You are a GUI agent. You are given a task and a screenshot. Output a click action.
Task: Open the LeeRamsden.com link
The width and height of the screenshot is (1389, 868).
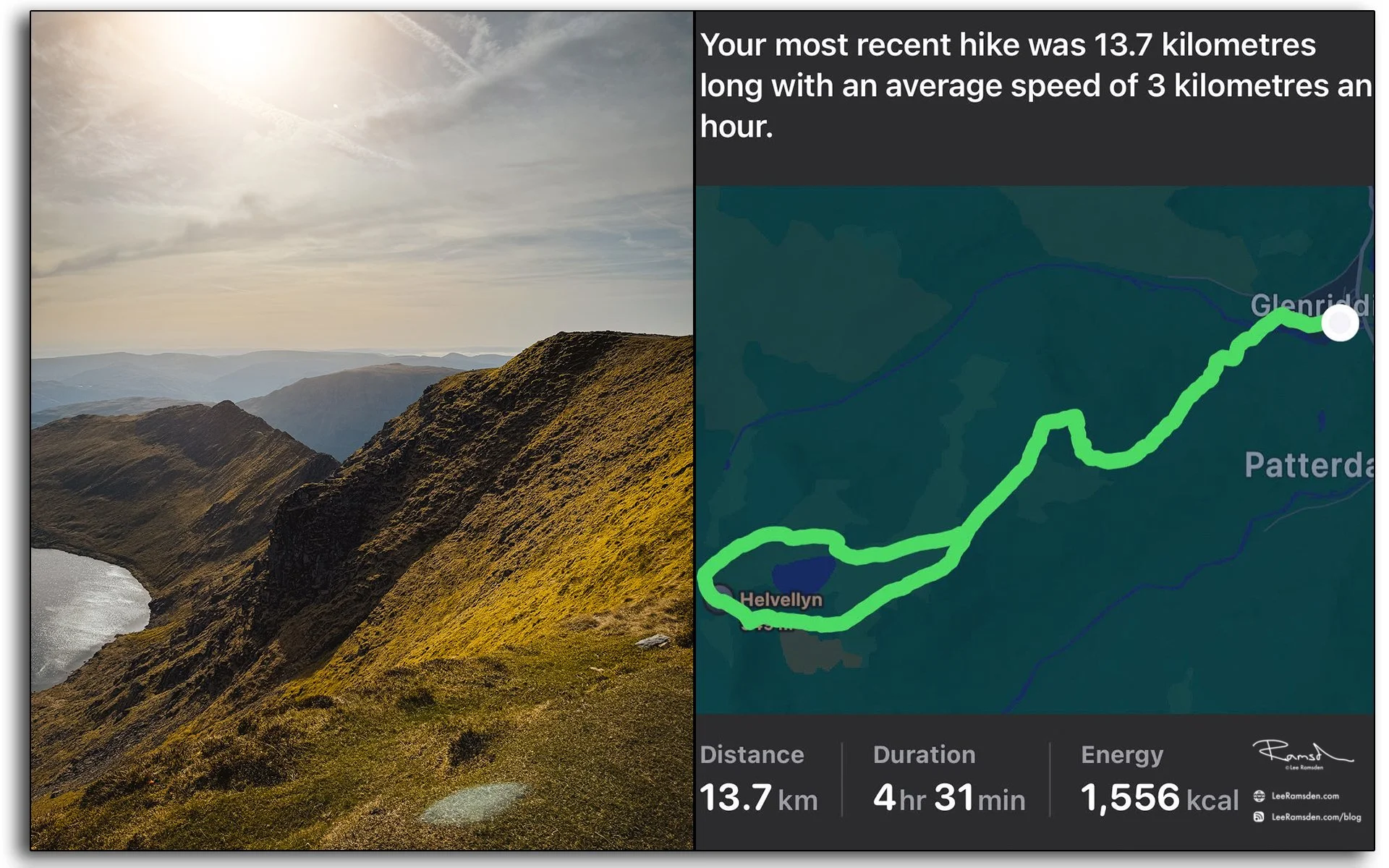pos(1305,796)
